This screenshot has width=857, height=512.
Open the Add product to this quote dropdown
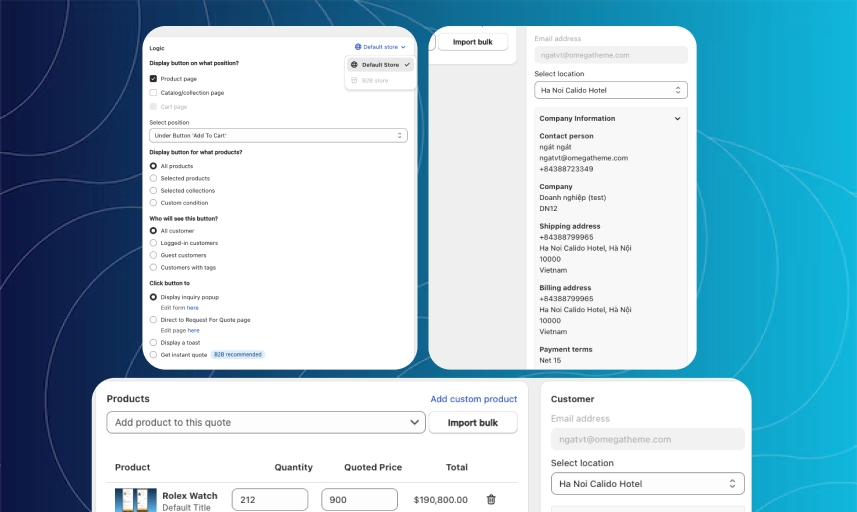click(x=265, y=423)
